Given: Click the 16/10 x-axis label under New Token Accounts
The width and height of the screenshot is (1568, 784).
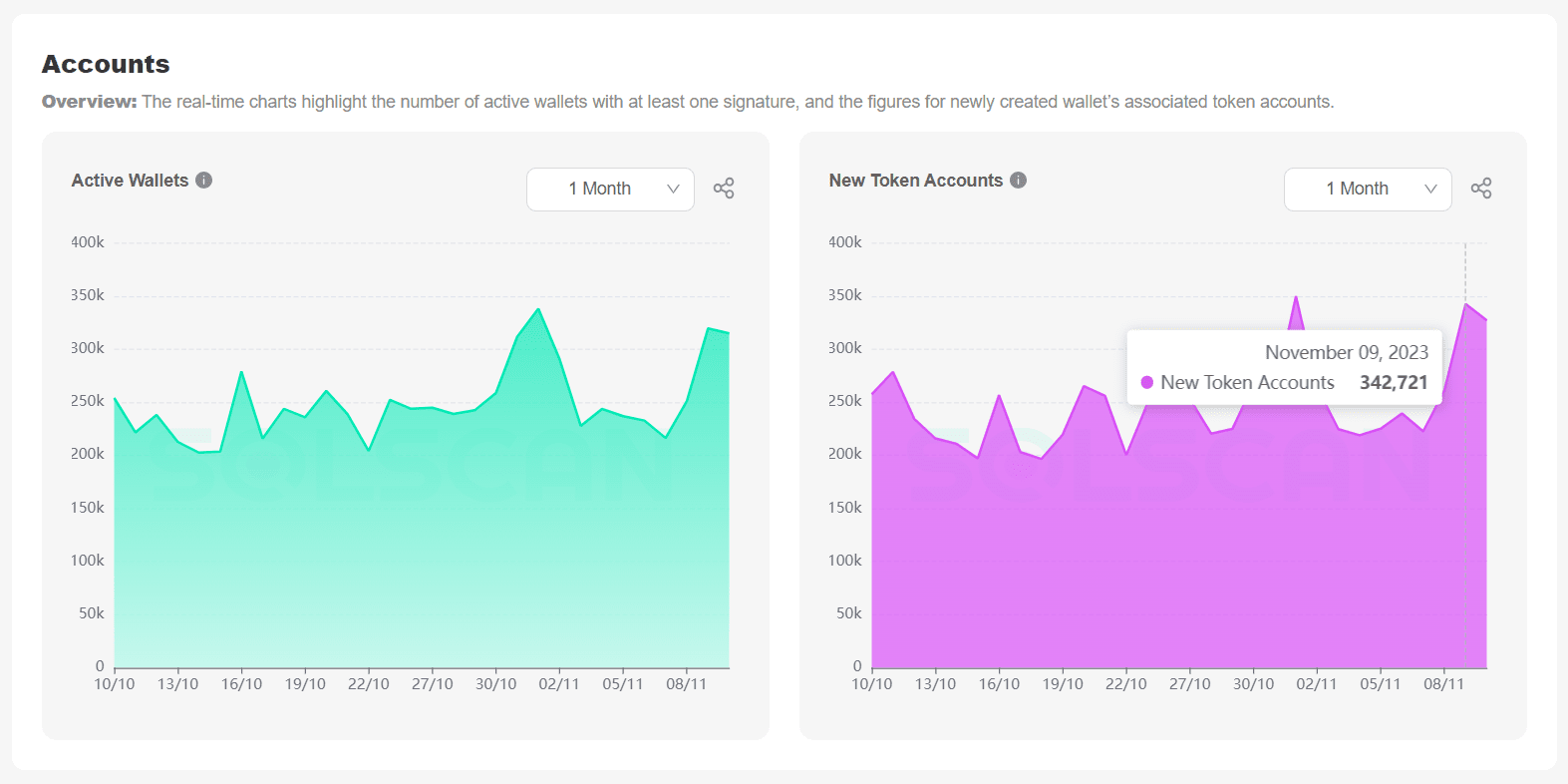Looking at the screenshot, I should pyautogui.click(x=999, y=684).
